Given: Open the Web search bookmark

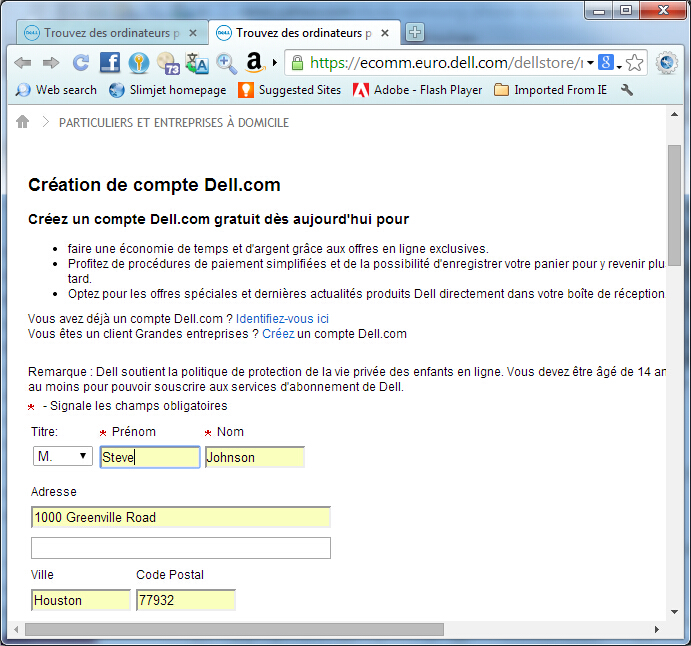Looking at the screenshot, I should click(56, 90).
